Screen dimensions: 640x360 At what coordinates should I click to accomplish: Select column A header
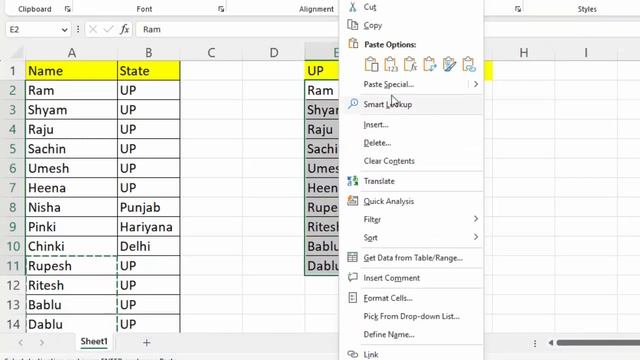tap(71, 53)
